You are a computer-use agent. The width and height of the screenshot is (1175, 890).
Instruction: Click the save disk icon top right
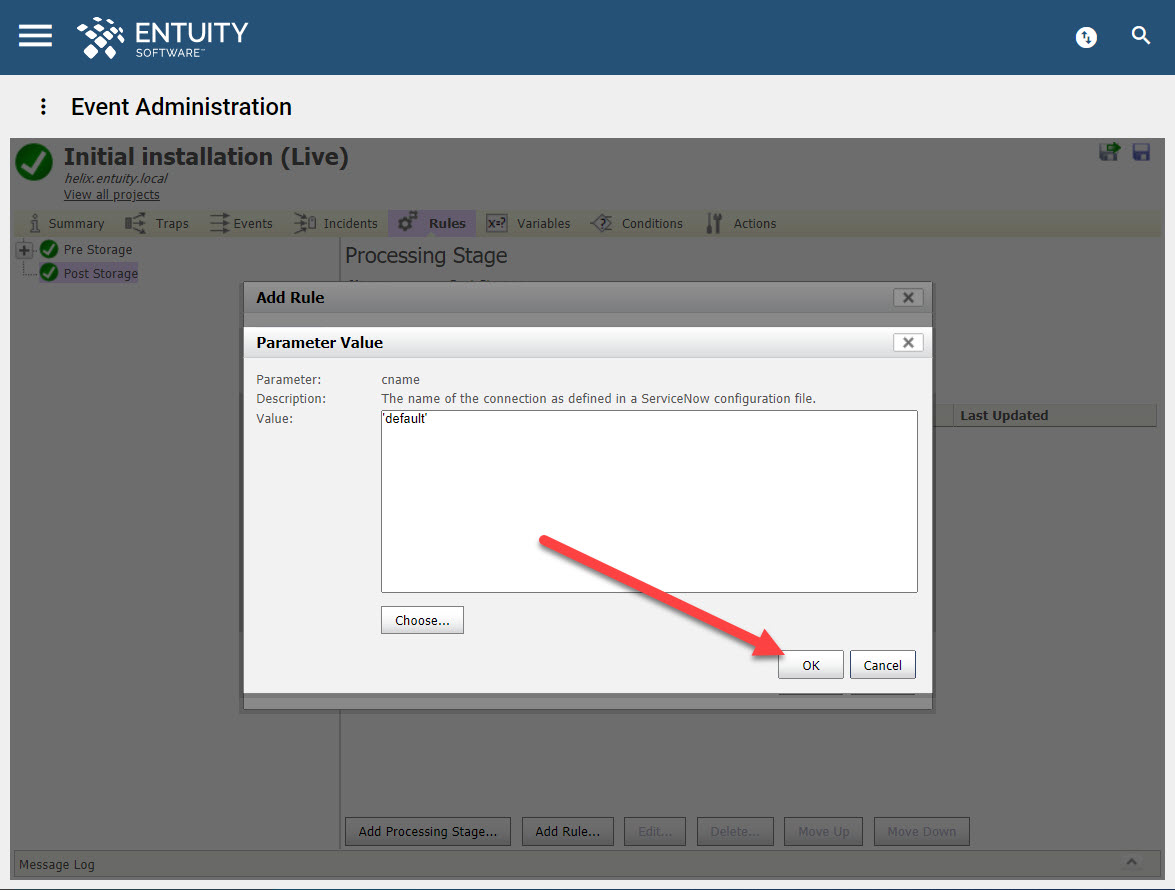coord(1141,152)
